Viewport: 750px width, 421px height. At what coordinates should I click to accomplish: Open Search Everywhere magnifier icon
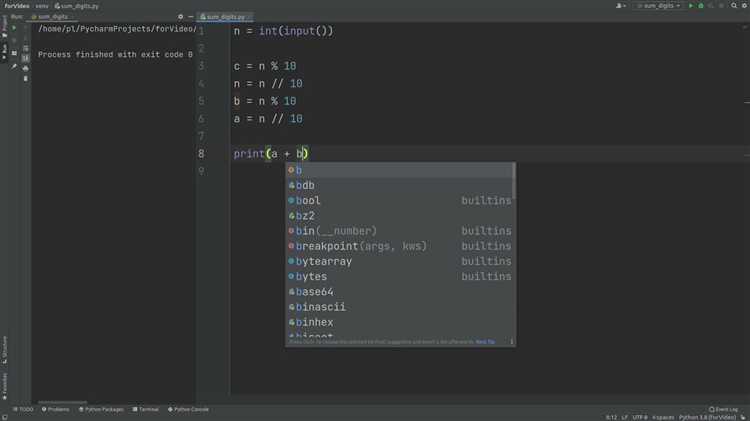point(734,6)
